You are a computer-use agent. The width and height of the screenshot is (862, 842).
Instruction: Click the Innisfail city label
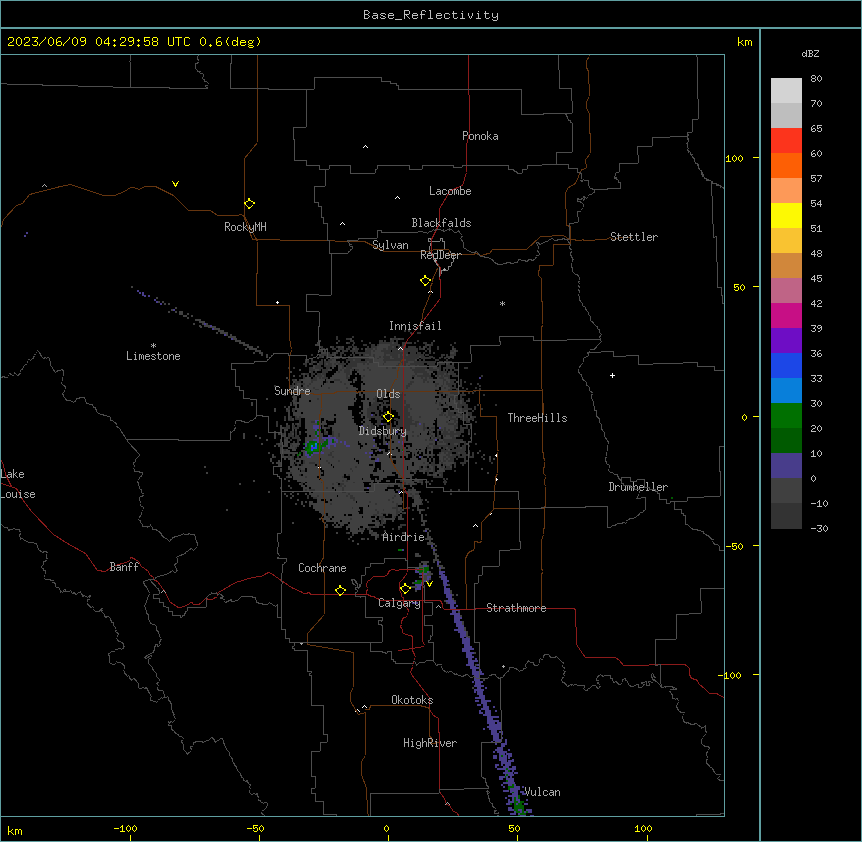click(x=415, y=326)
